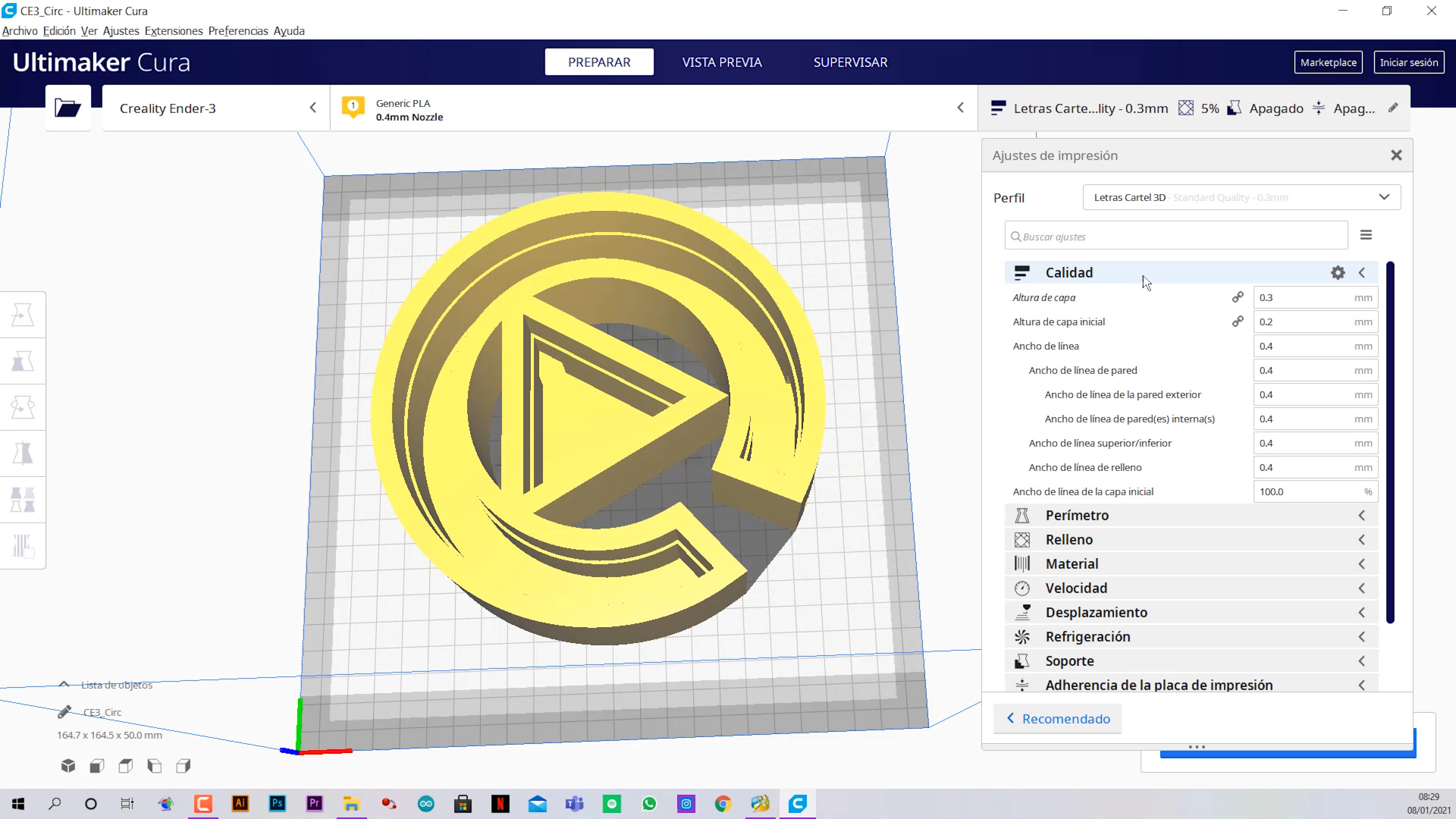Click the Recomendado button
Image resolution: width=1456 pixels, height=819 pixels.
[1058, 718]
